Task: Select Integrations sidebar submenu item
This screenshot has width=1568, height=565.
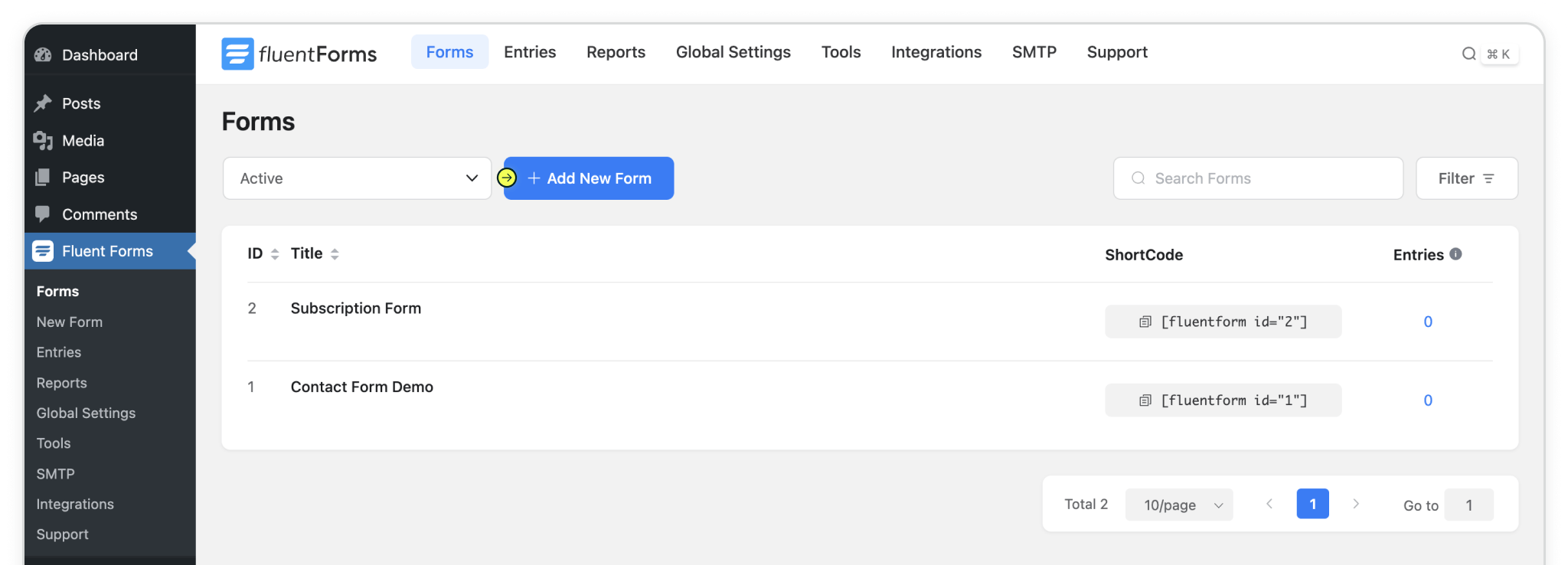Action: coord(75,505)
